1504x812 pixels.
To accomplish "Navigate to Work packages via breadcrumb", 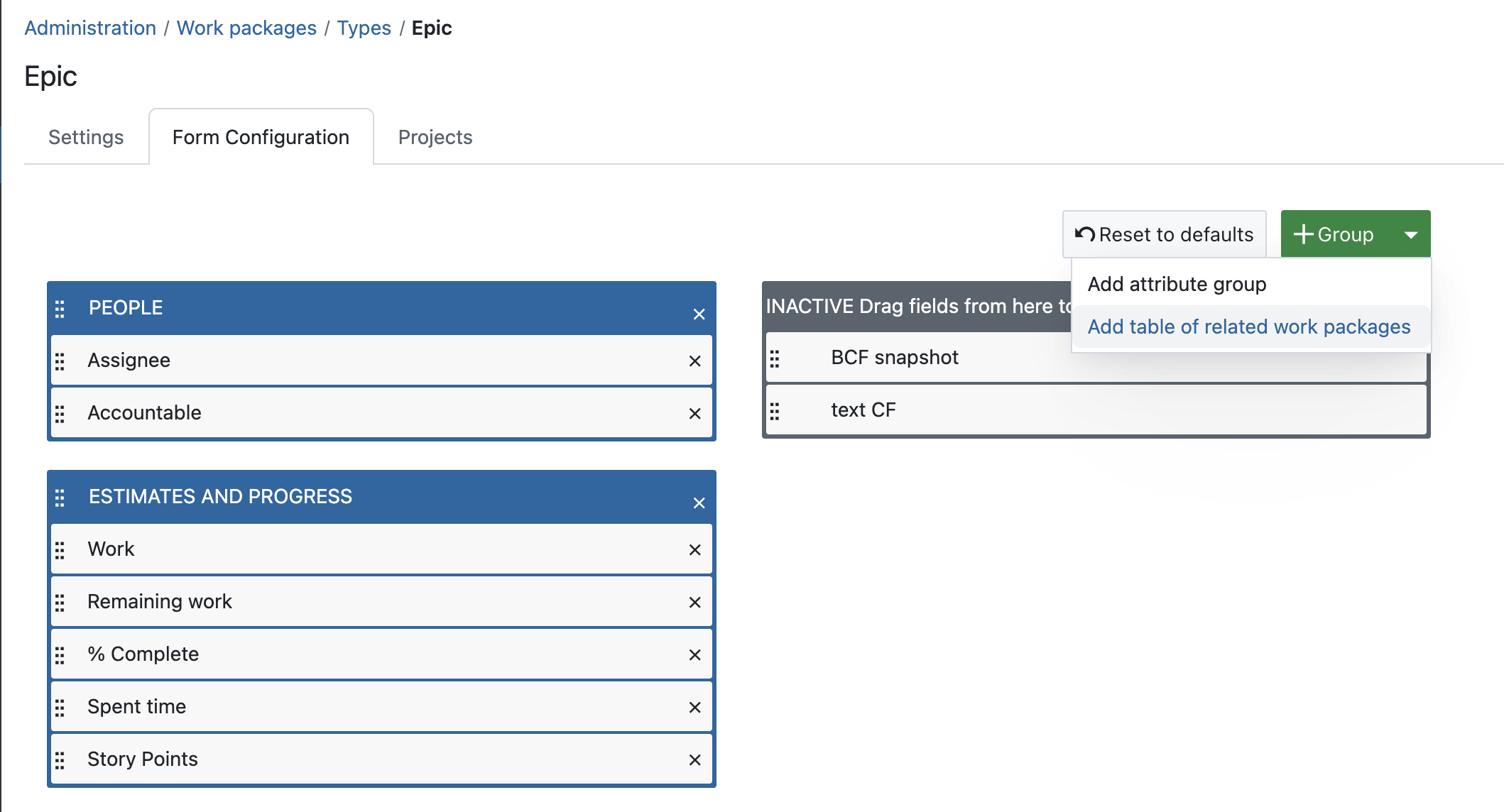I will click(x=246, y=28).
